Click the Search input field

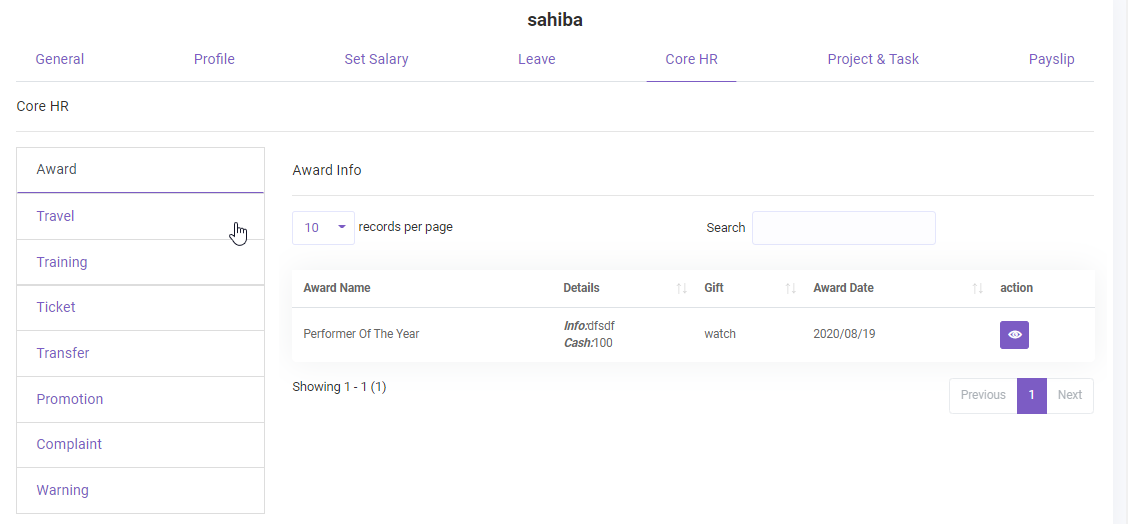[x=843, y=228]
